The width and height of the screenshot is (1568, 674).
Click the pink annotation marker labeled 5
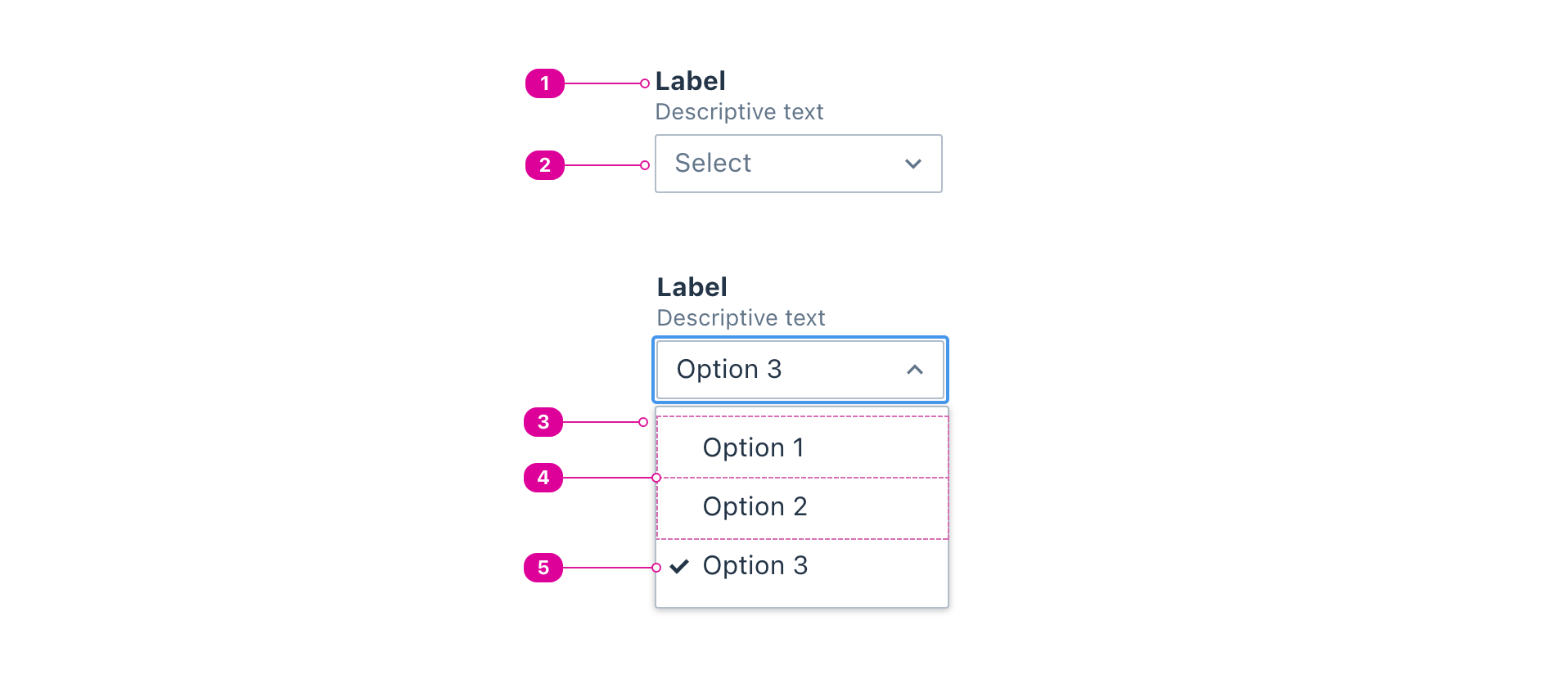tap(543, 568)
